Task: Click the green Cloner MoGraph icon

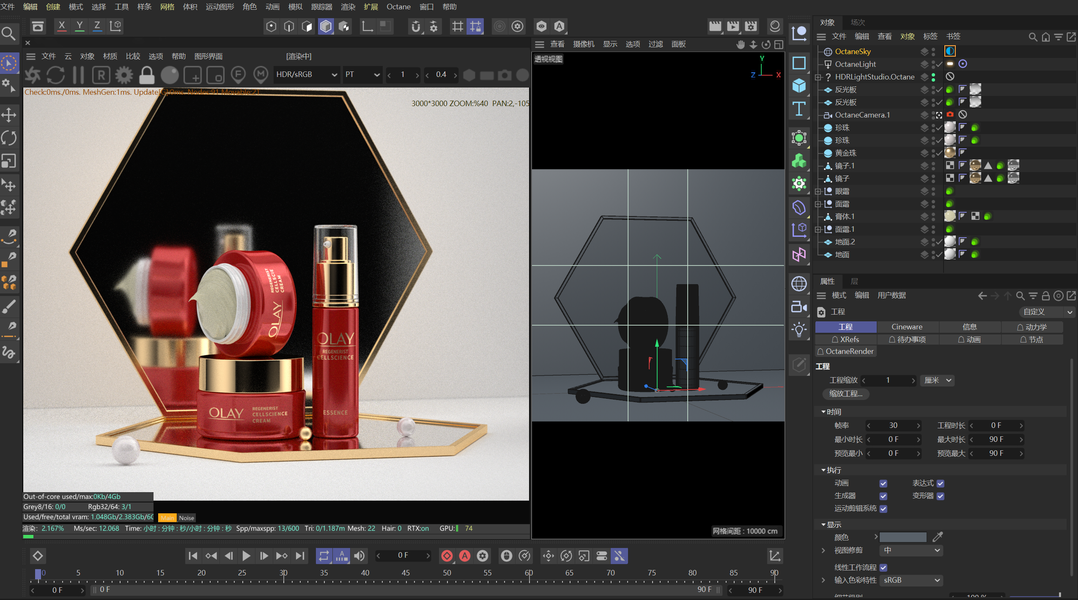Action: point(799,161)
